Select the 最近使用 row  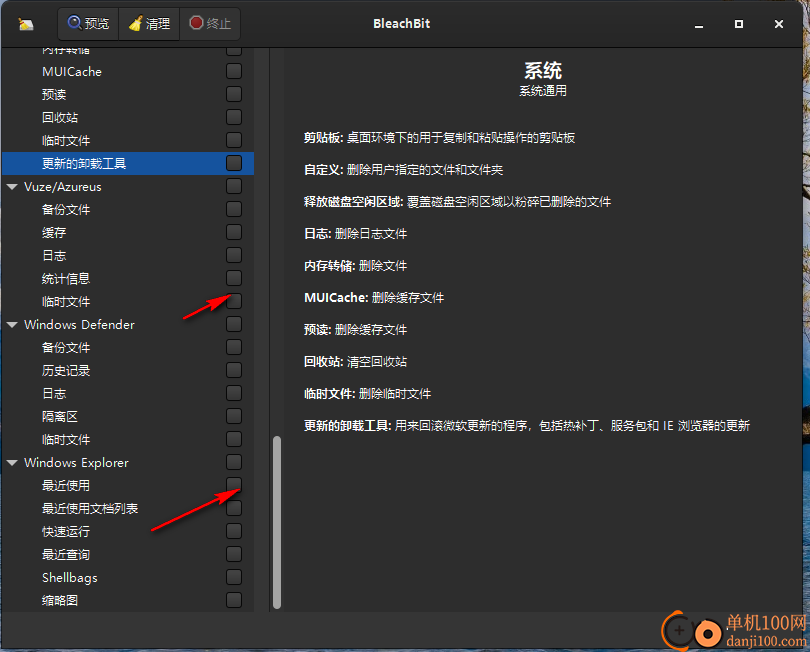128,485
